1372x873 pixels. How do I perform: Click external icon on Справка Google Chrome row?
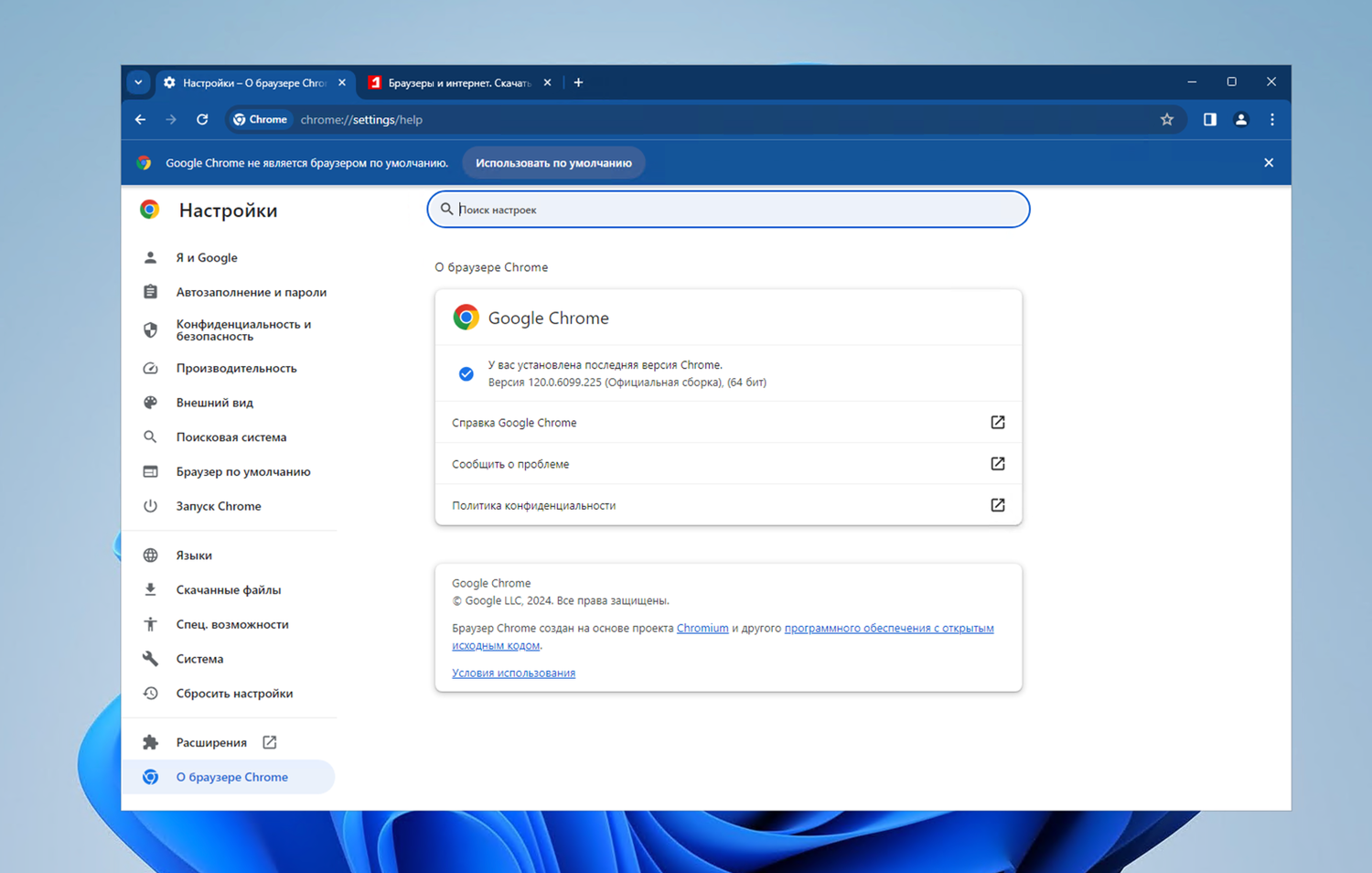pos(998,423)
